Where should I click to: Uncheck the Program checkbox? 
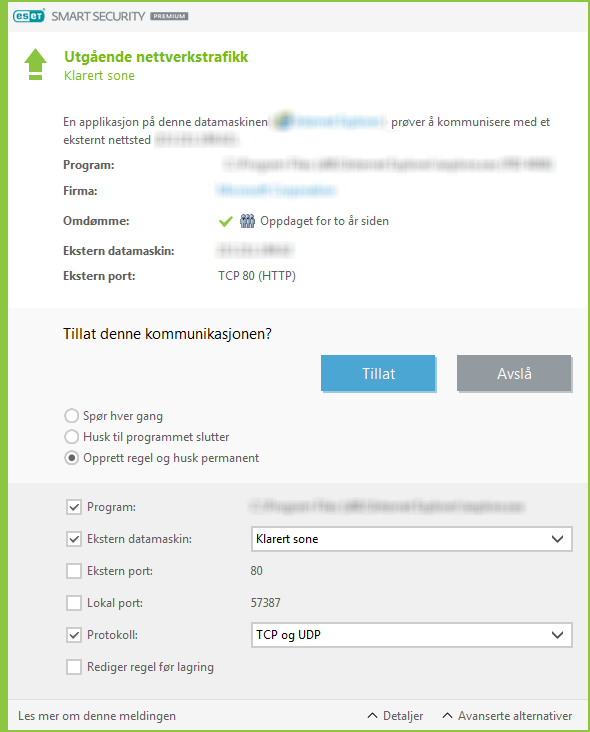tap(74, 507)
